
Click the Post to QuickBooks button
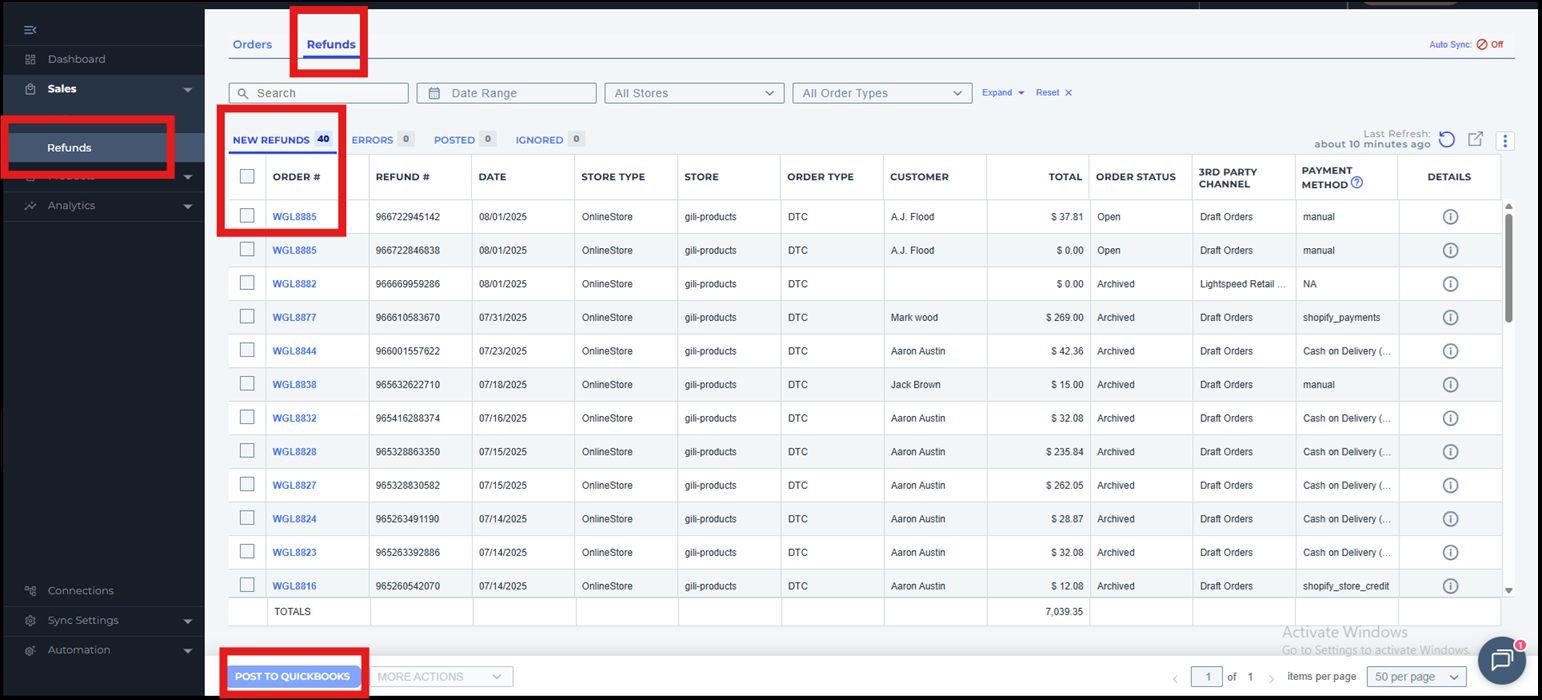click(x=292, y=677)
